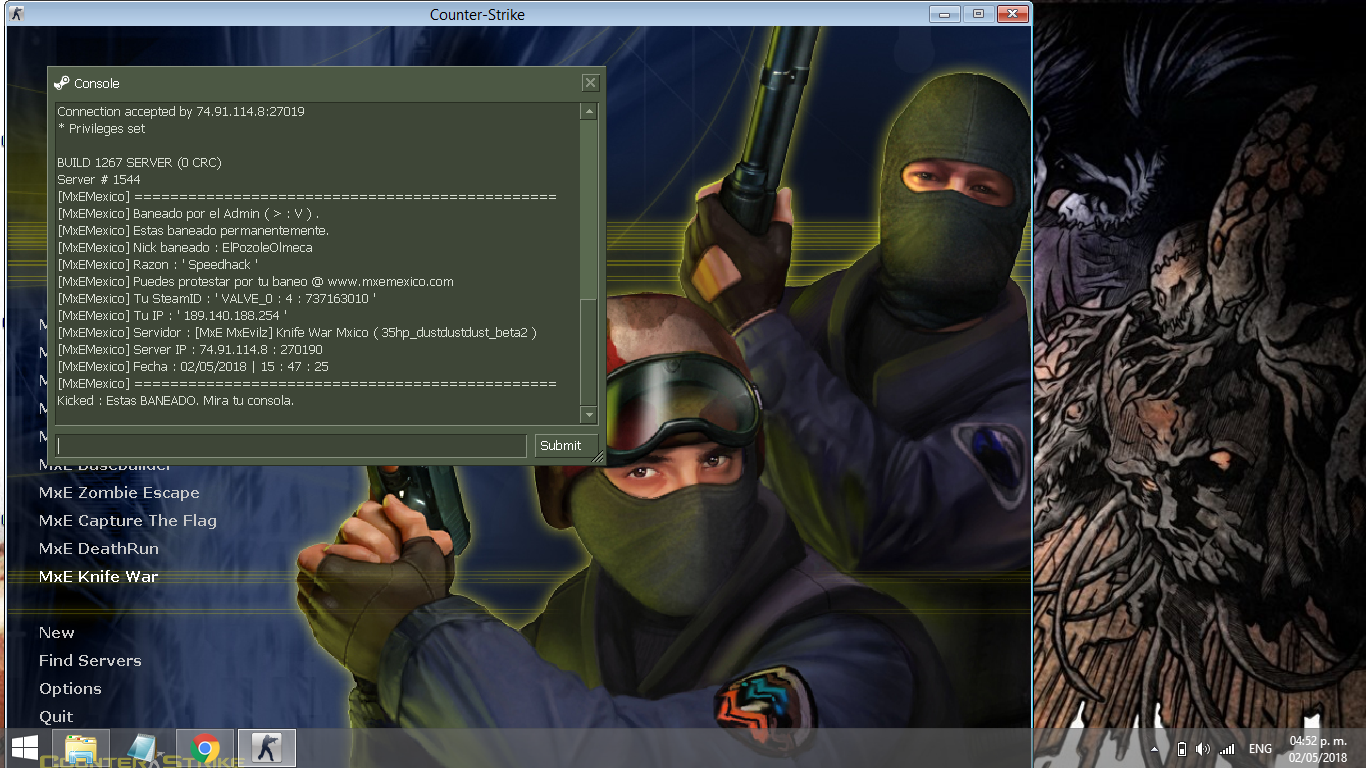Click the 'Fecha : 02/05/2018 | 15 : 47 : 25' line

[193, 367]
